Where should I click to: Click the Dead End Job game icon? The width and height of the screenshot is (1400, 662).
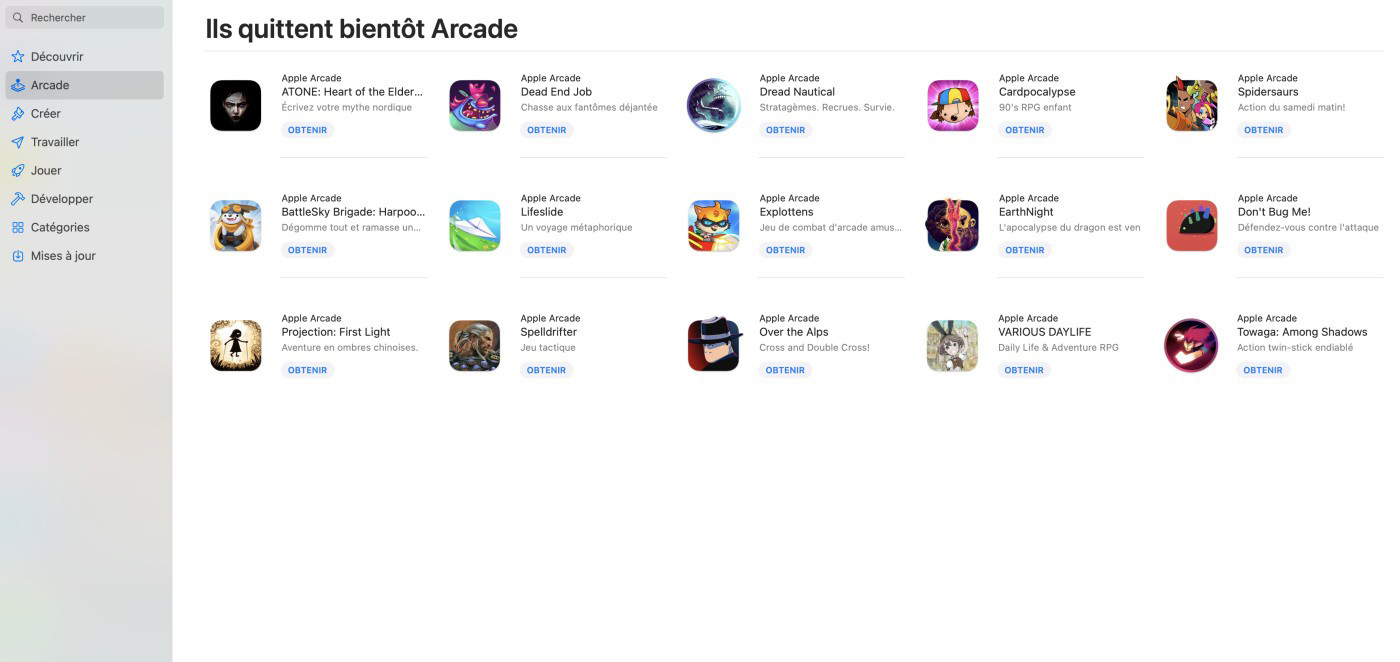pyautogui.click(x=475, y=105)
